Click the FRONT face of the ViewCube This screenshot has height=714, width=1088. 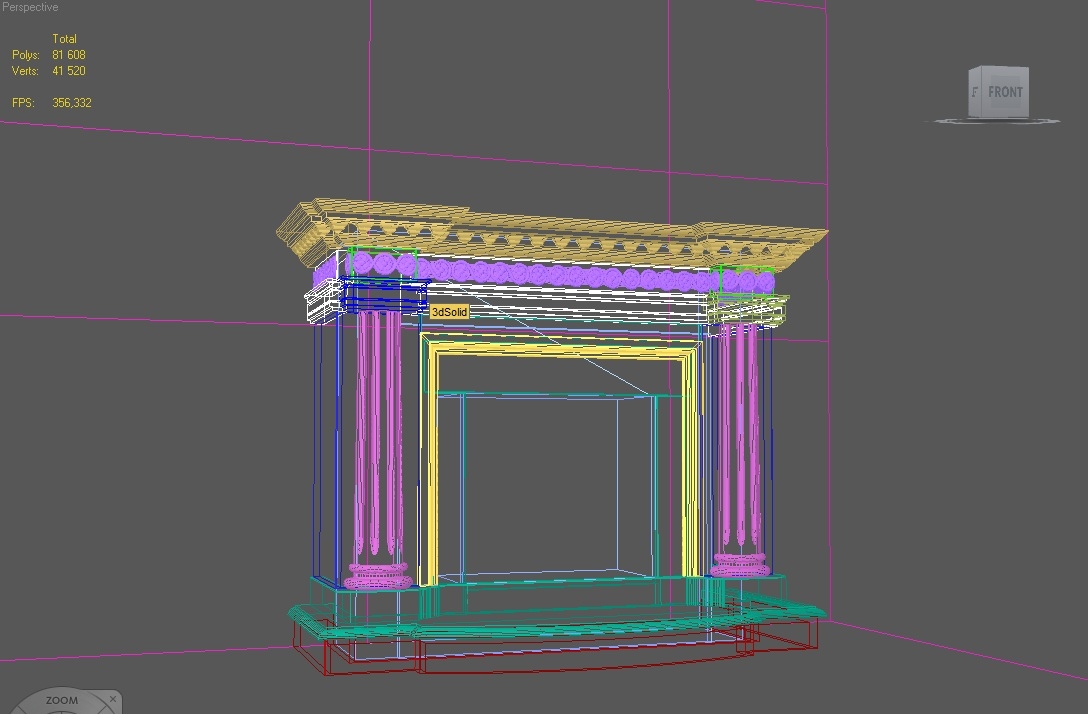pos(1003,92)
